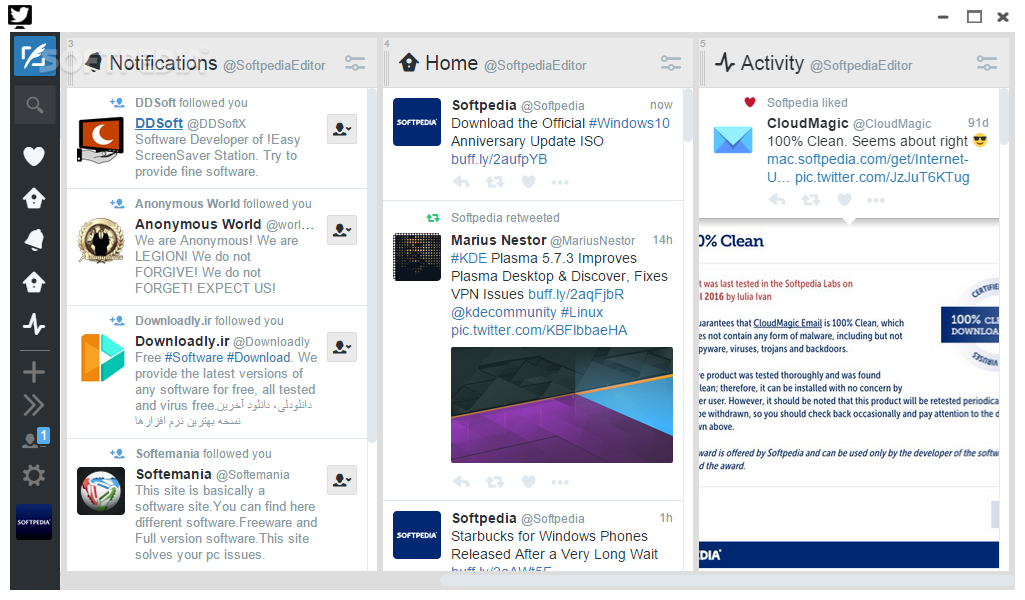Open pic.twitter.com/KBFIbbaeHA link
The width and height of the screenshot is (1025, 600).
click(539, 331)
